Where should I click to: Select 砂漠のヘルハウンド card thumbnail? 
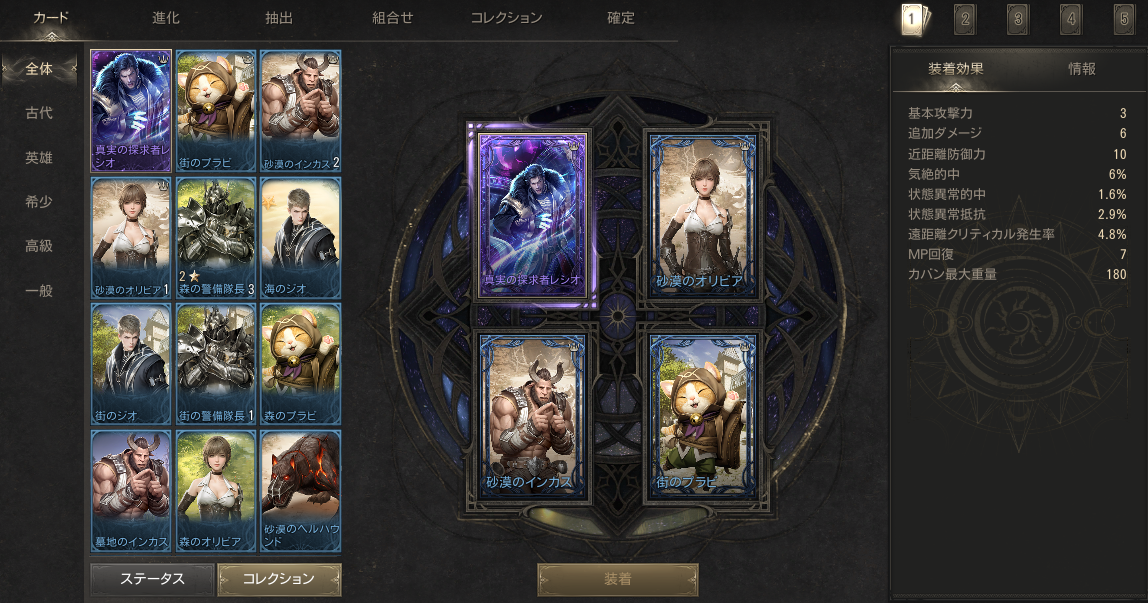coord(300,490)
